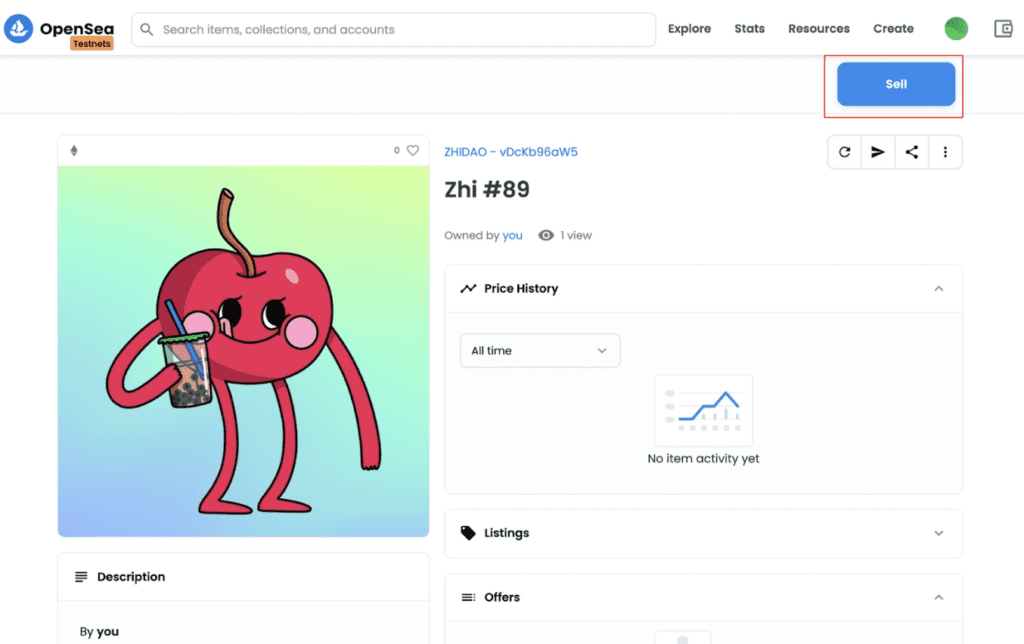Open the Stats menu
This screenshot has height=644, width=1024.
pyautogui.click(x=749, y=29)
